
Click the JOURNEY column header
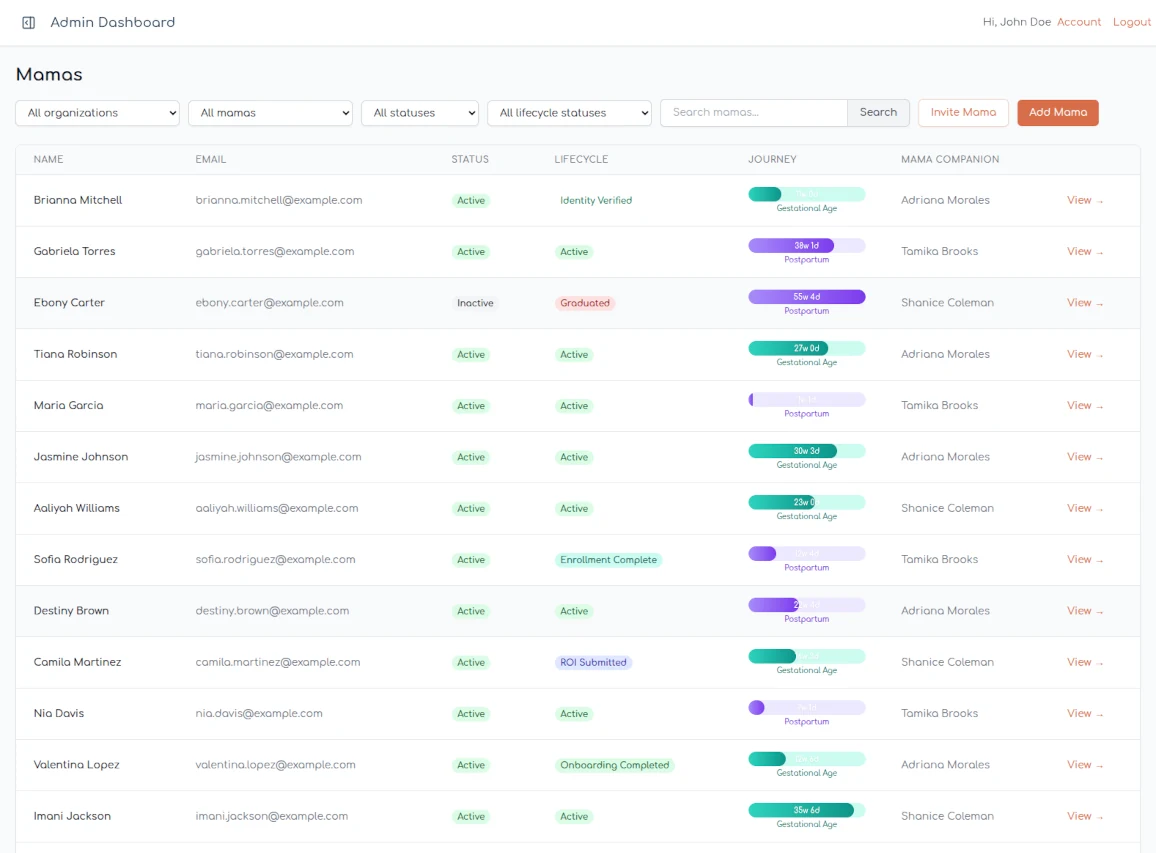pyautogui.click(x=772, y=159)
